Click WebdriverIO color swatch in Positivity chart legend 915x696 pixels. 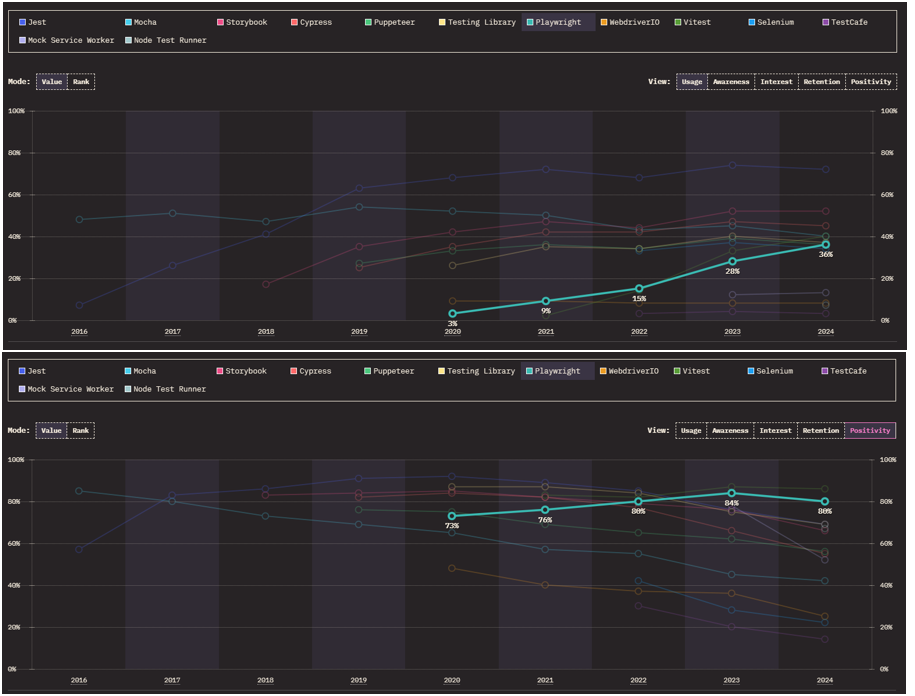point(603,371)
